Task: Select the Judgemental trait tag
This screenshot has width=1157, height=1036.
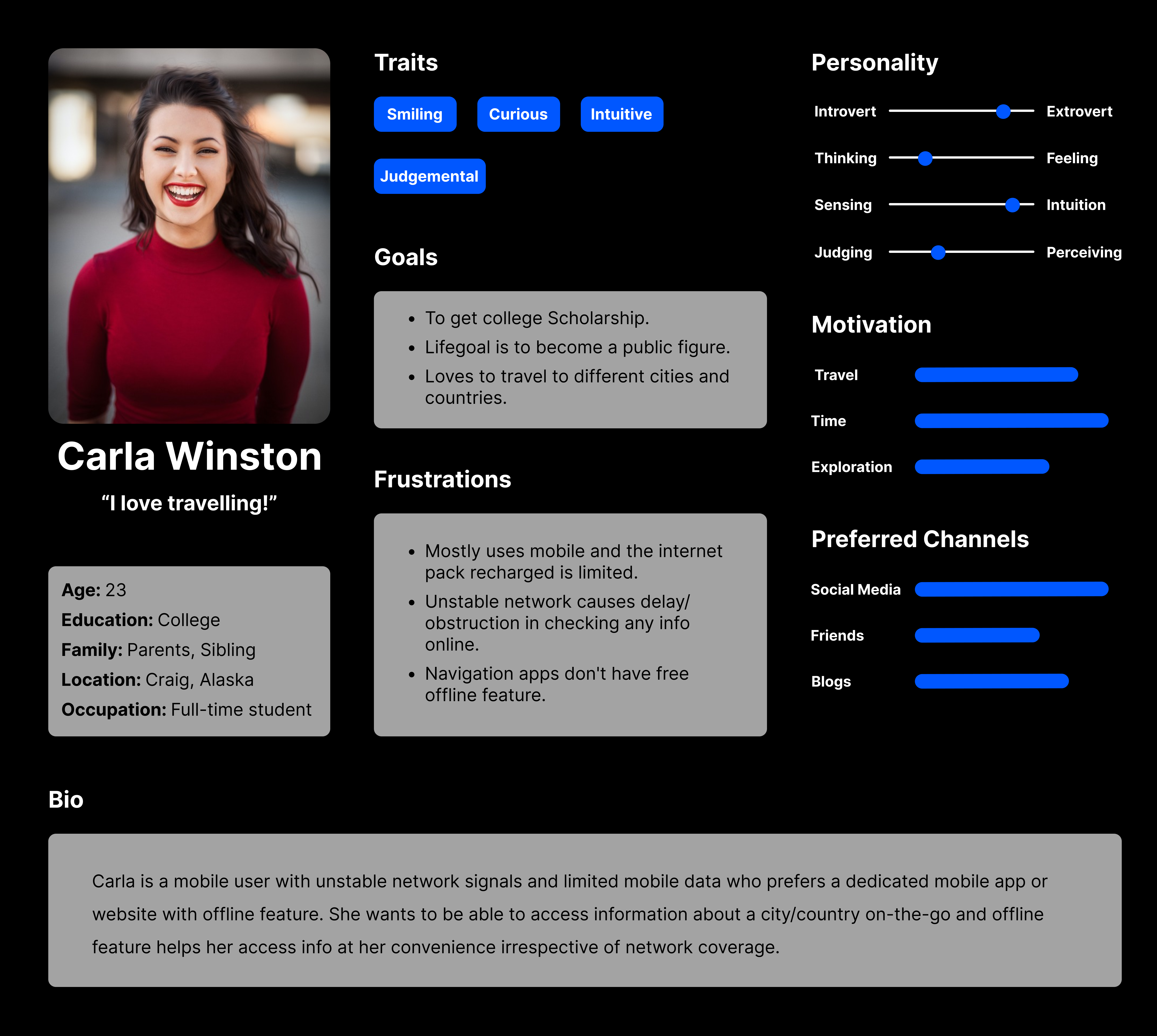Action: point(429,176)
